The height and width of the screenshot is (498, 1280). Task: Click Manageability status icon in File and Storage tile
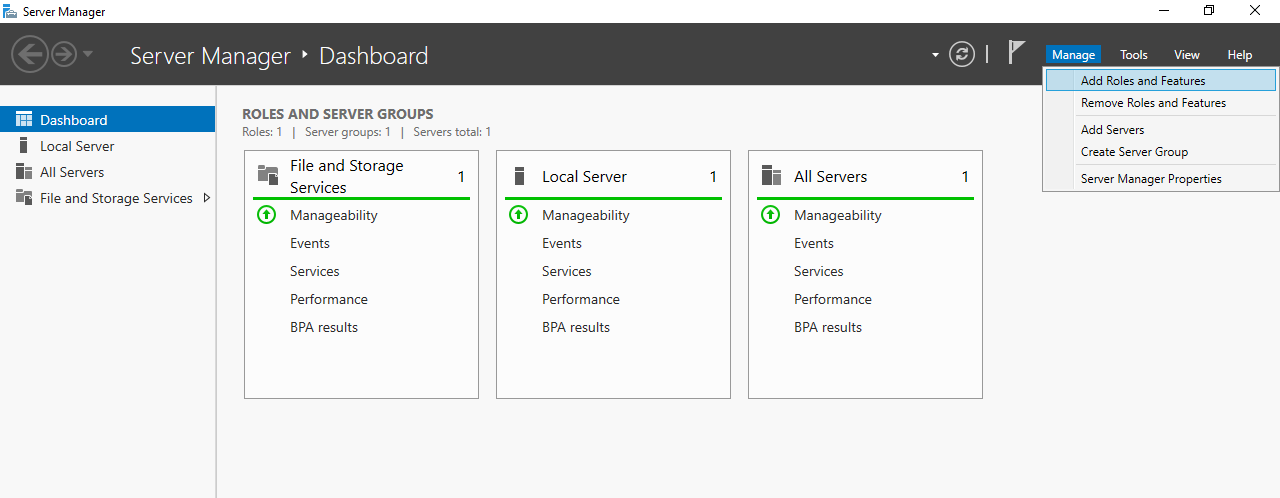coord(266,215)
